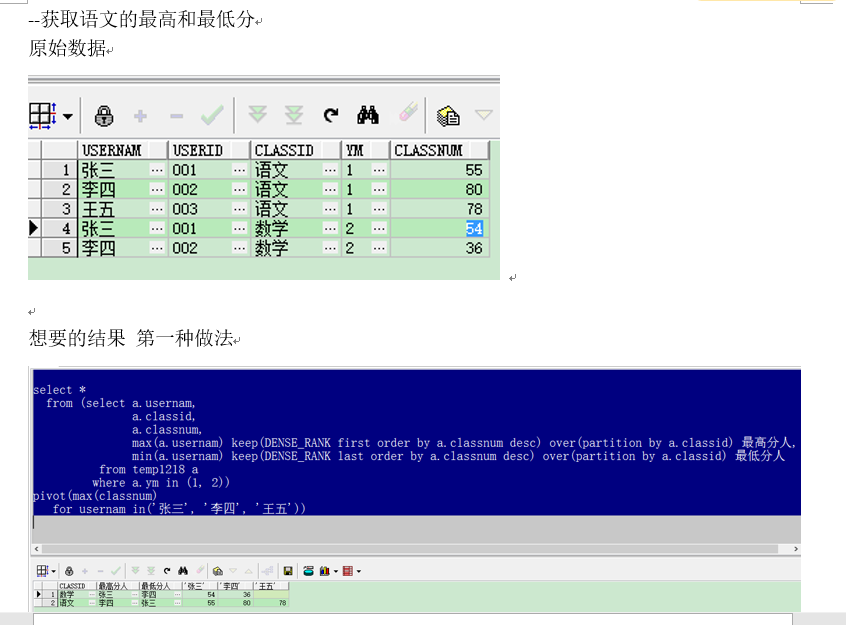Click the next record down-triangle in SQL result toolbar

pos(233,570)
